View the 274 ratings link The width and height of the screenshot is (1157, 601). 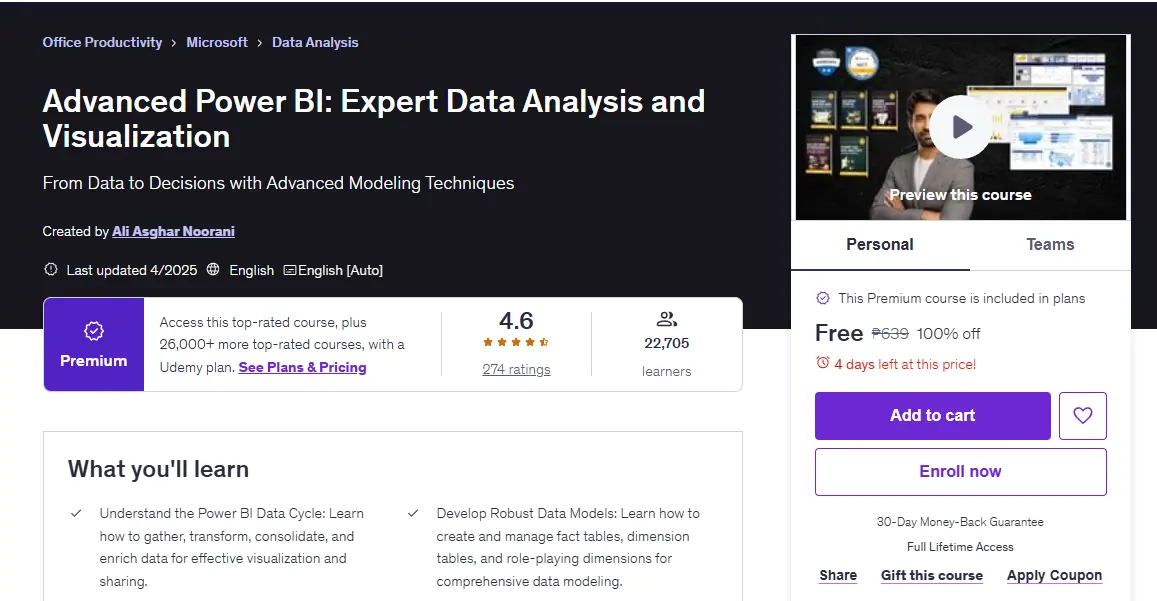point(517,369)
